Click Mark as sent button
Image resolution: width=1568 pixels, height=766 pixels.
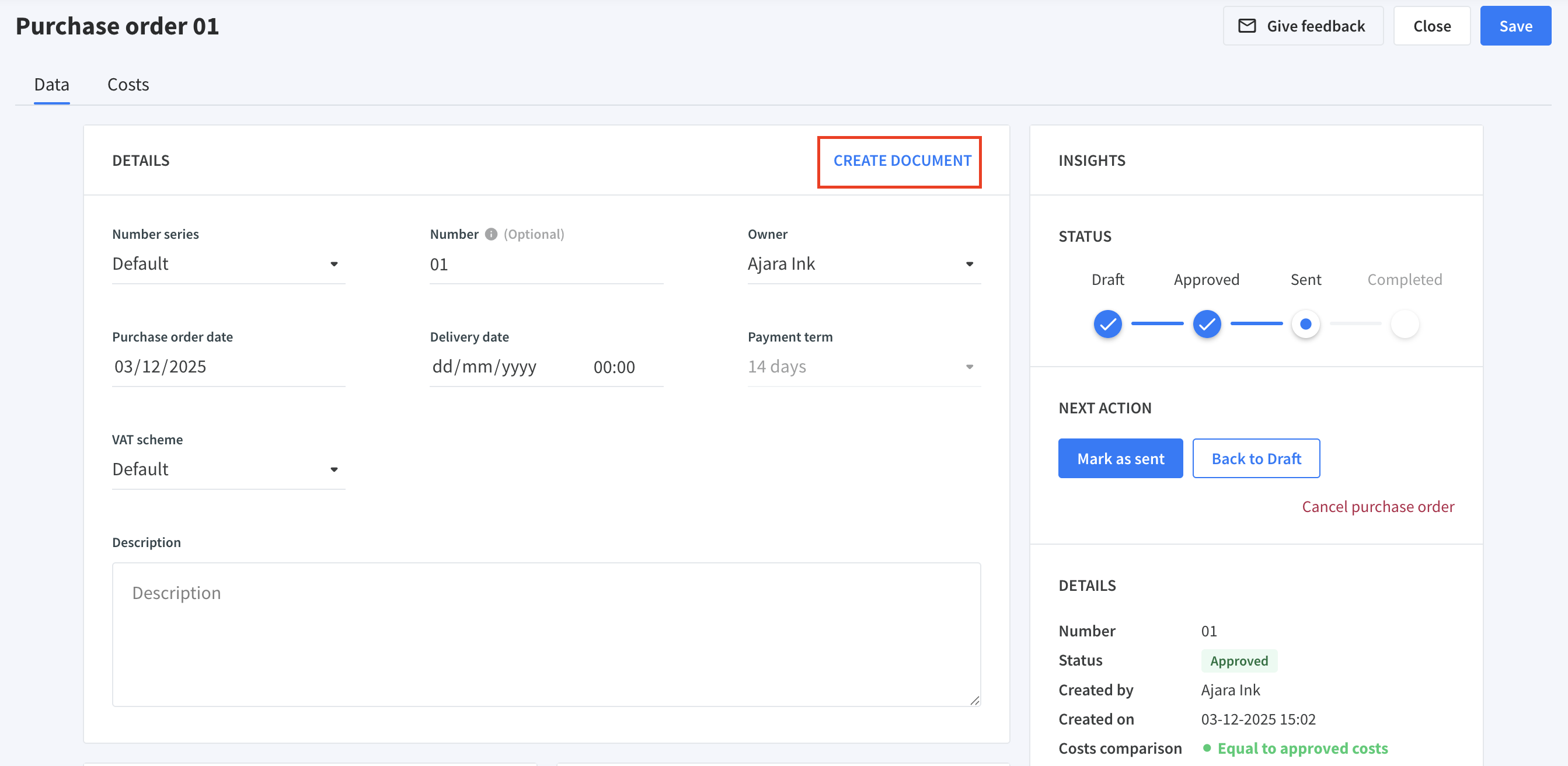pyautogui.click(x=1120, y=458)
